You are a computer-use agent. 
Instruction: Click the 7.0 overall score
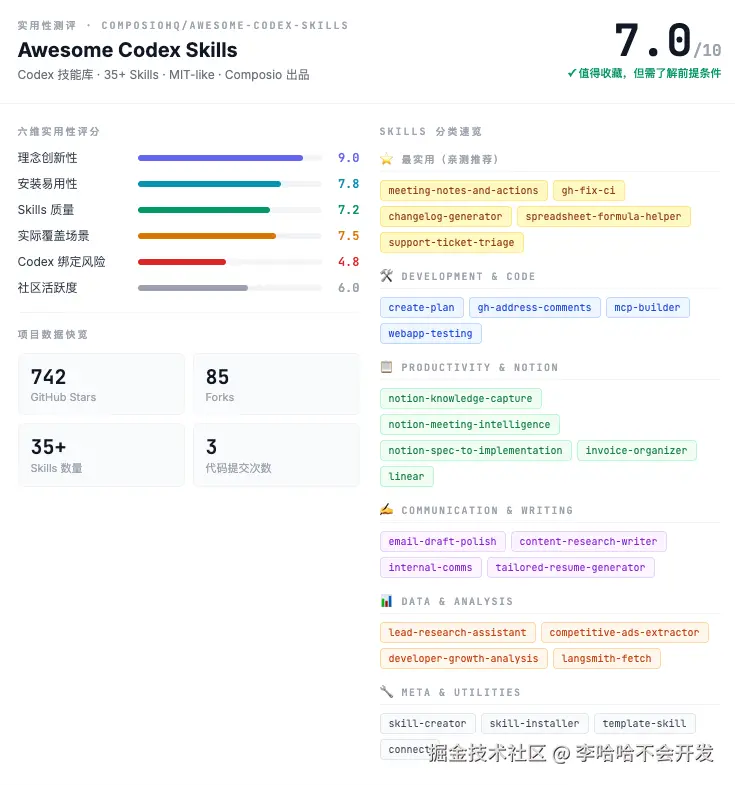coord(653,40)
